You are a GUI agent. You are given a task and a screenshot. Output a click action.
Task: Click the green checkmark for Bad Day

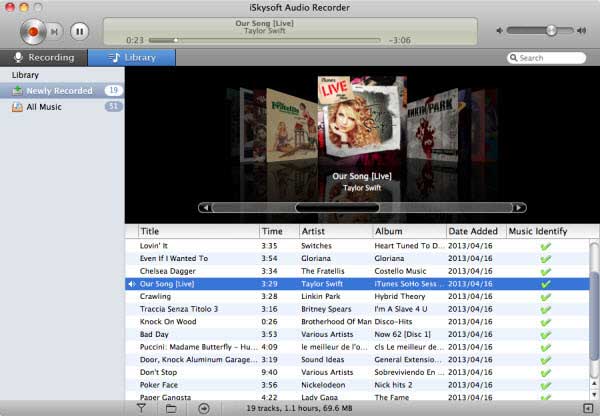tap(546, 335)
